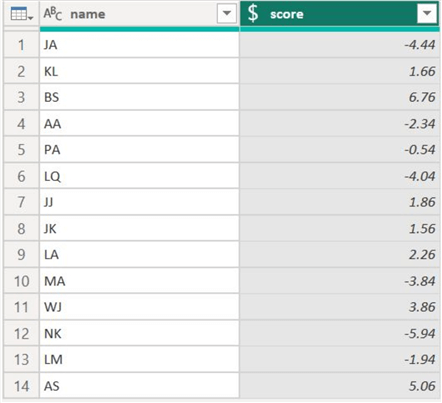Click the name cell 'JK'
442x403 pixels.
pyautogui.click(x=139, y=228)
